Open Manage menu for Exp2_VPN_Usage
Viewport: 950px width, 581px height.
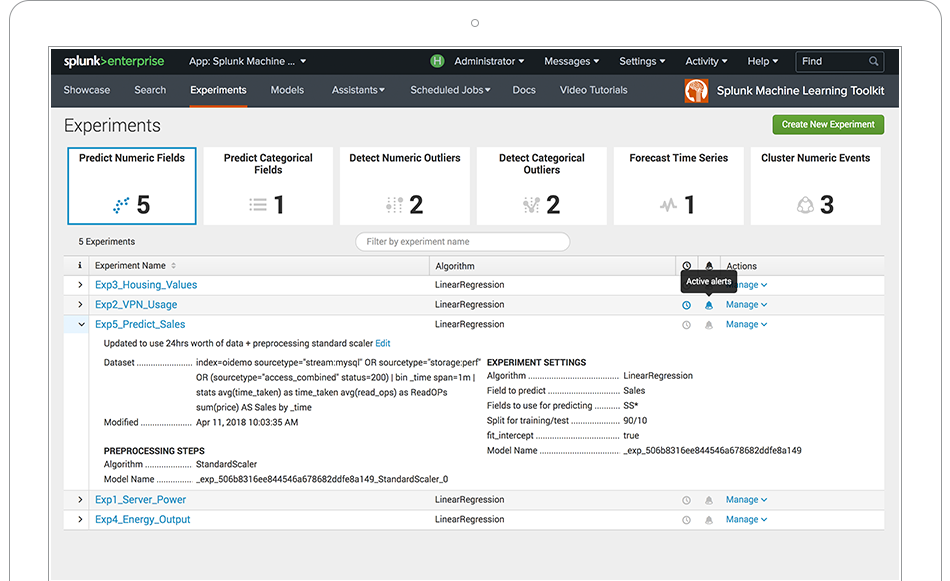point(746,305)
